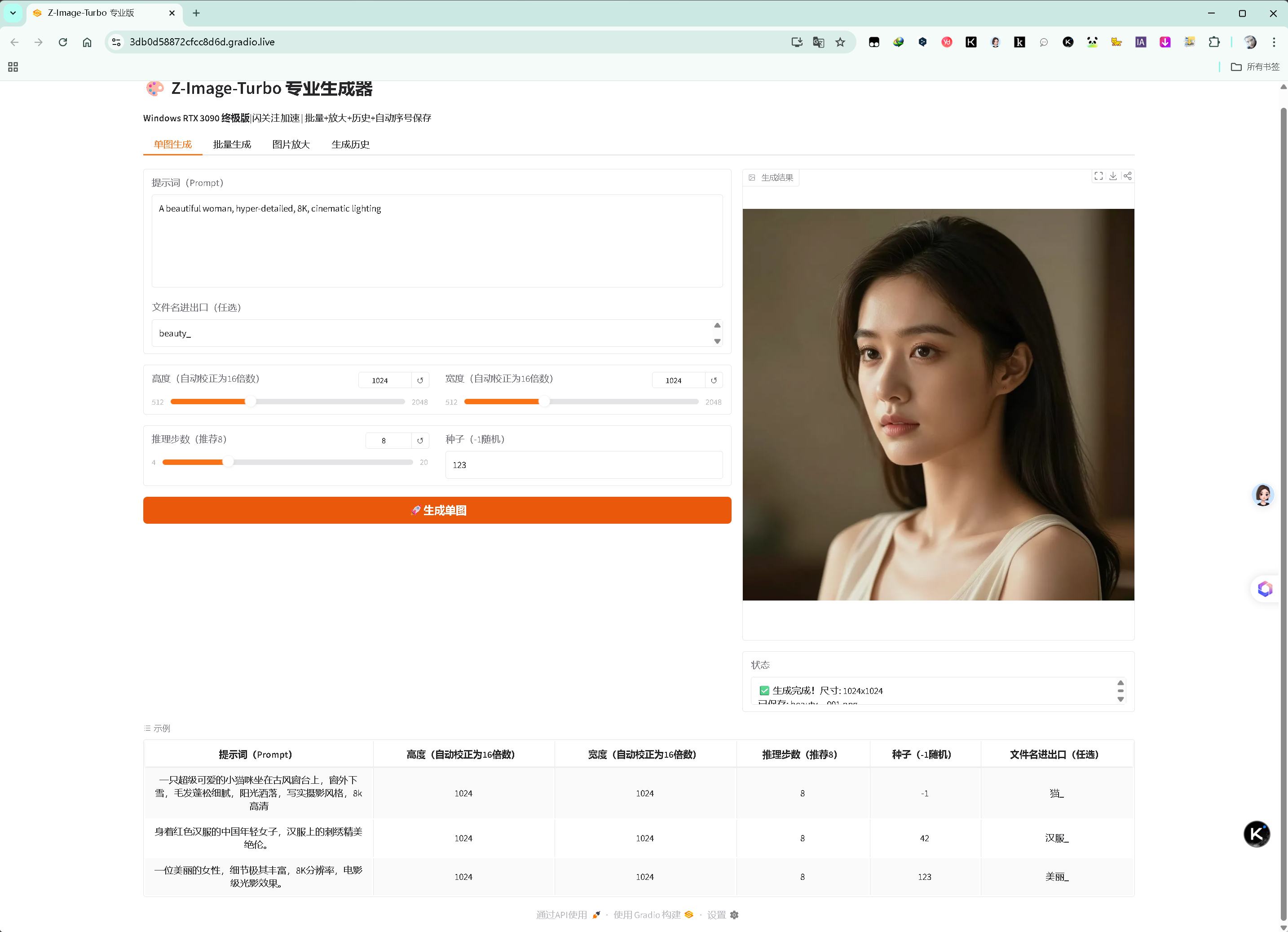Click share icon above result image
This screenshot has height=932, width=1288.
click(x=1127, y=176)
